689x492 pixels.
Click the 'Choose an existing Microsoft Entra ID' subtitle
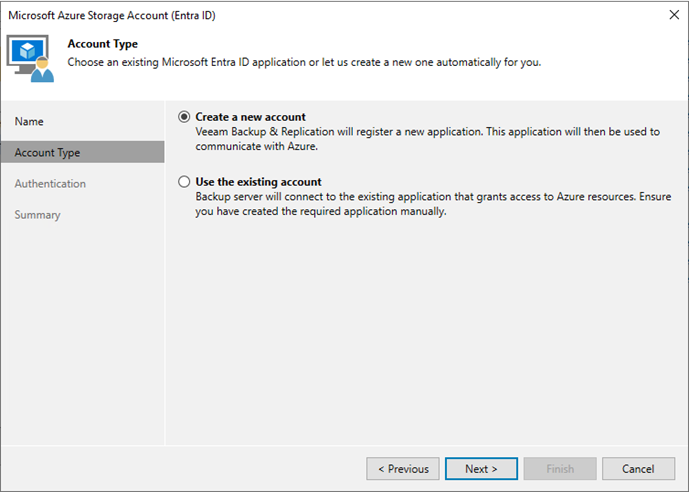303,62
